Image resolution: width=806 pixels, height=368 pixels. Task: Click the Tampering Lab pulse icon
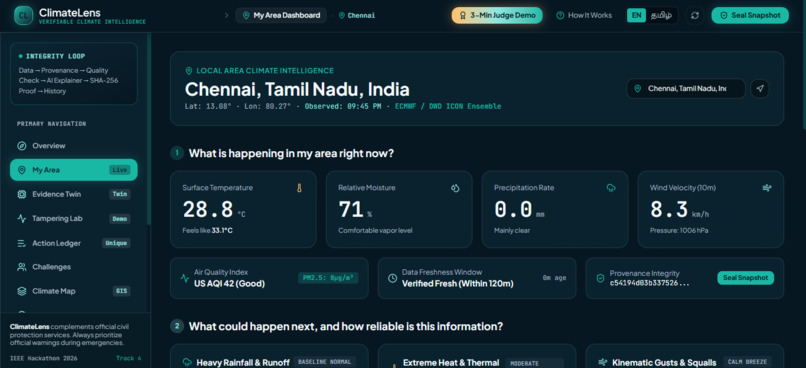tap(22, 218)
